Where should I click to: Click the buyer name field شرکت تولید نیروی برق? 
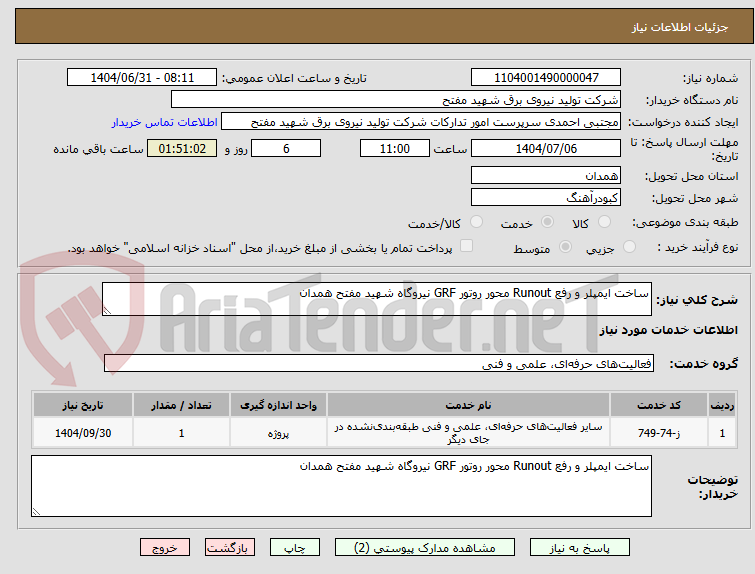click(x=396, y=100)
